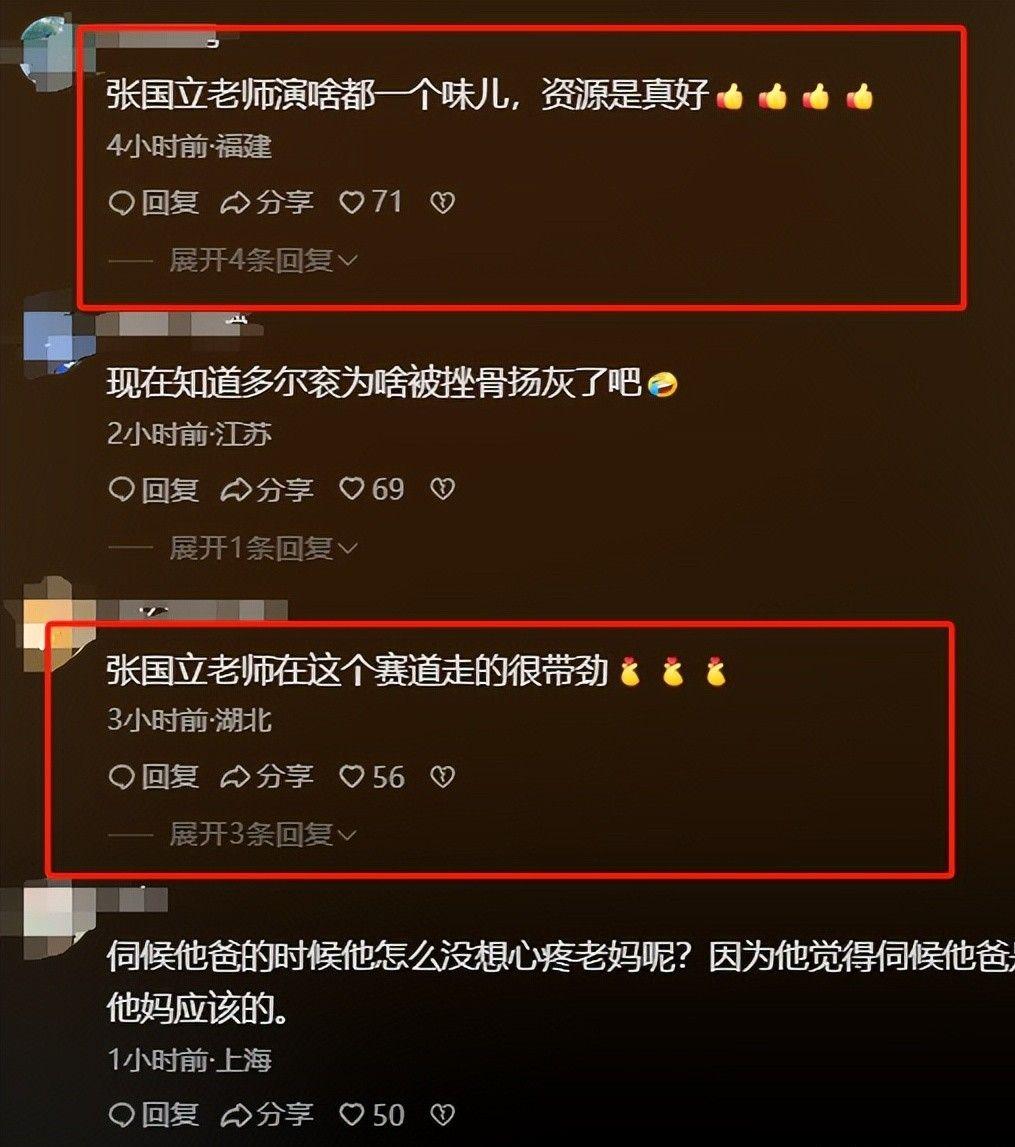This screenshot has height=1147, width=1015.
Task: Like the comment with 69 likes
Action: click(371, 489)
